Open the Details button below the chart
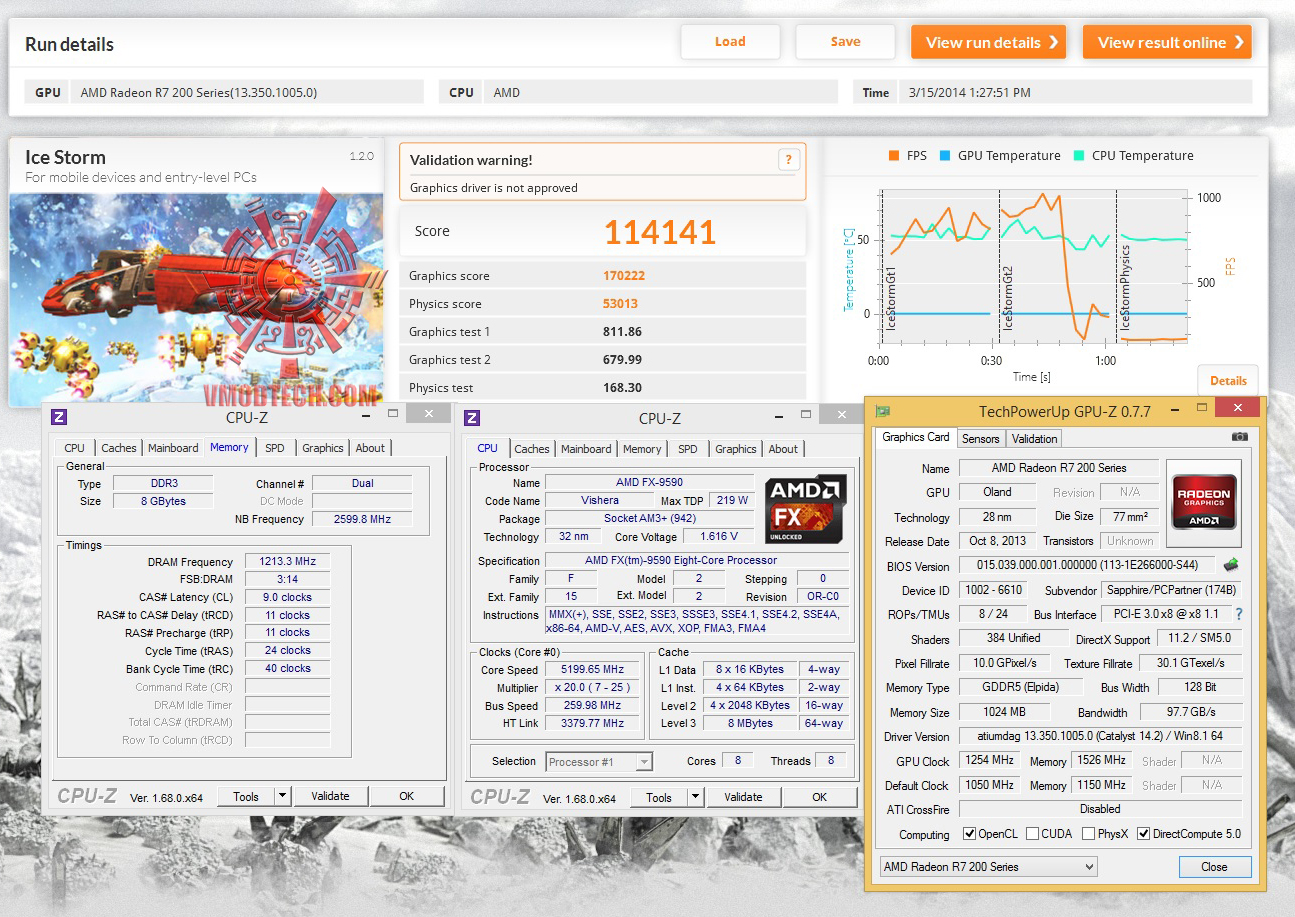 click(1228, 380)
